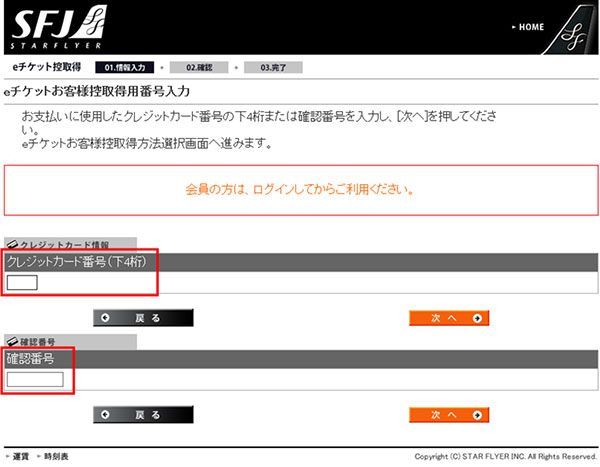Open the 運賃 footer link
Viewport: 600px width, 467px height.
21,456
